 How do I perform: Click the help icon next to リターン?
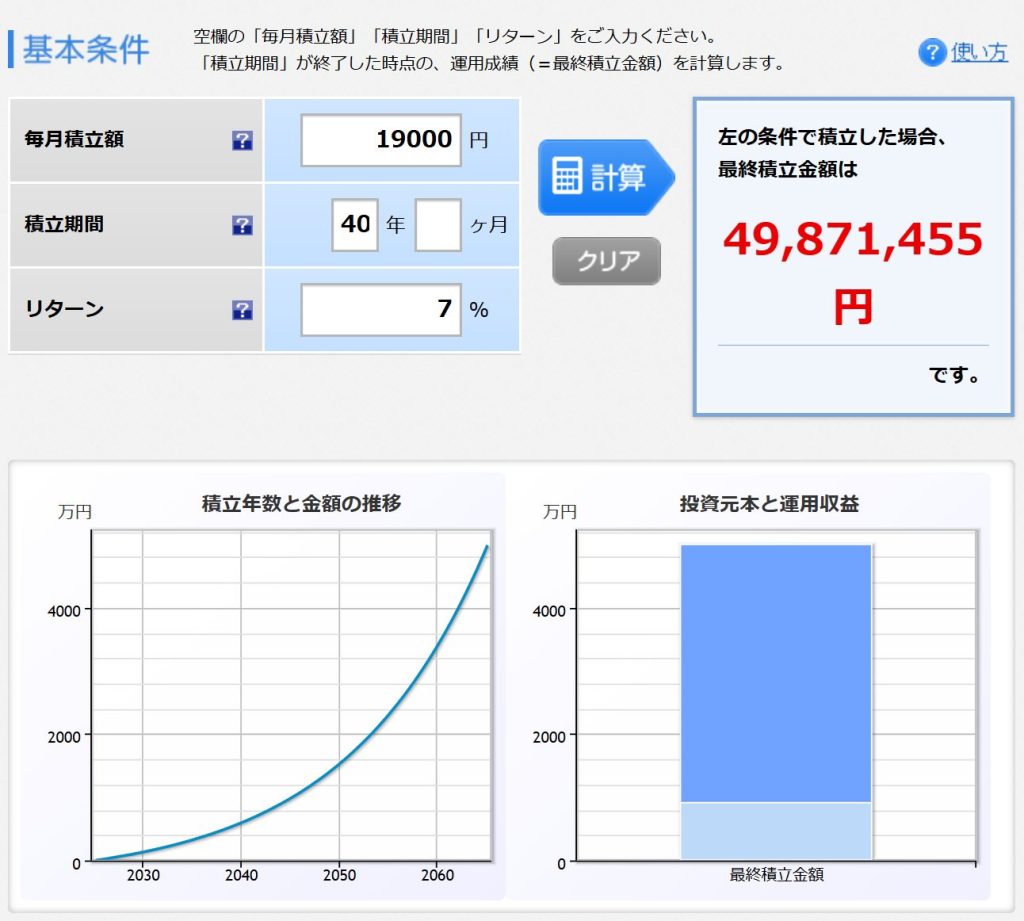(x=242, y=310)
